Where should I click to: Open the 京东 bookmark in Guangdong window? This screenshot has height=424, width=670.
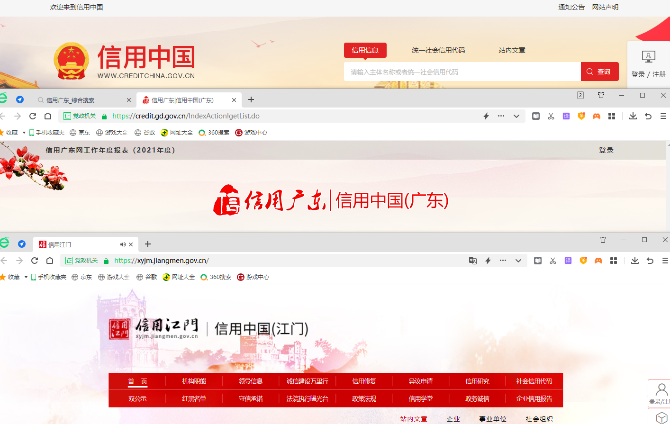click(80, 132)
